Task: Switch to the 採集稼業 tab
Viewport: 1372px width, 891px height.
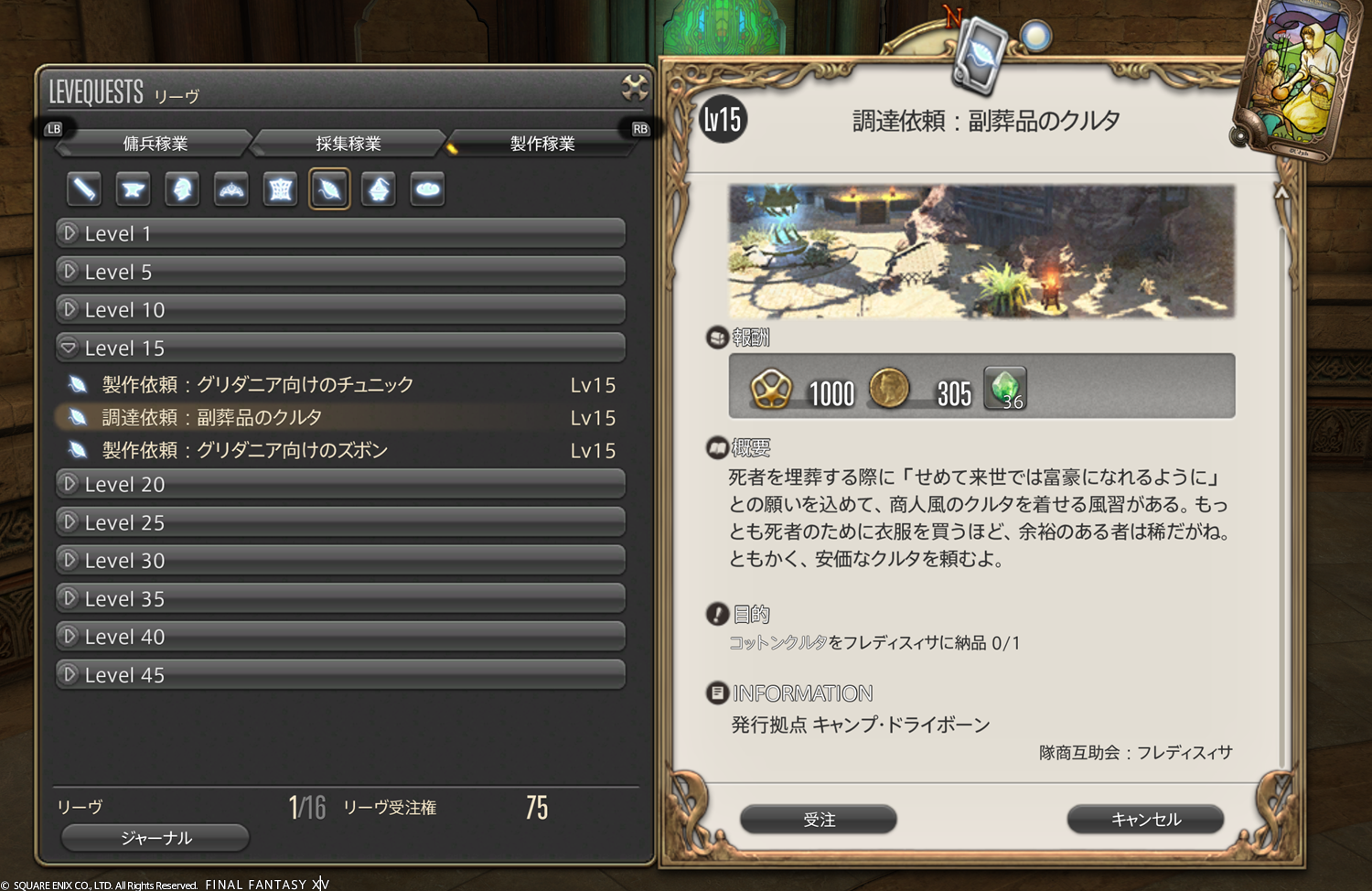Action: 348,144
